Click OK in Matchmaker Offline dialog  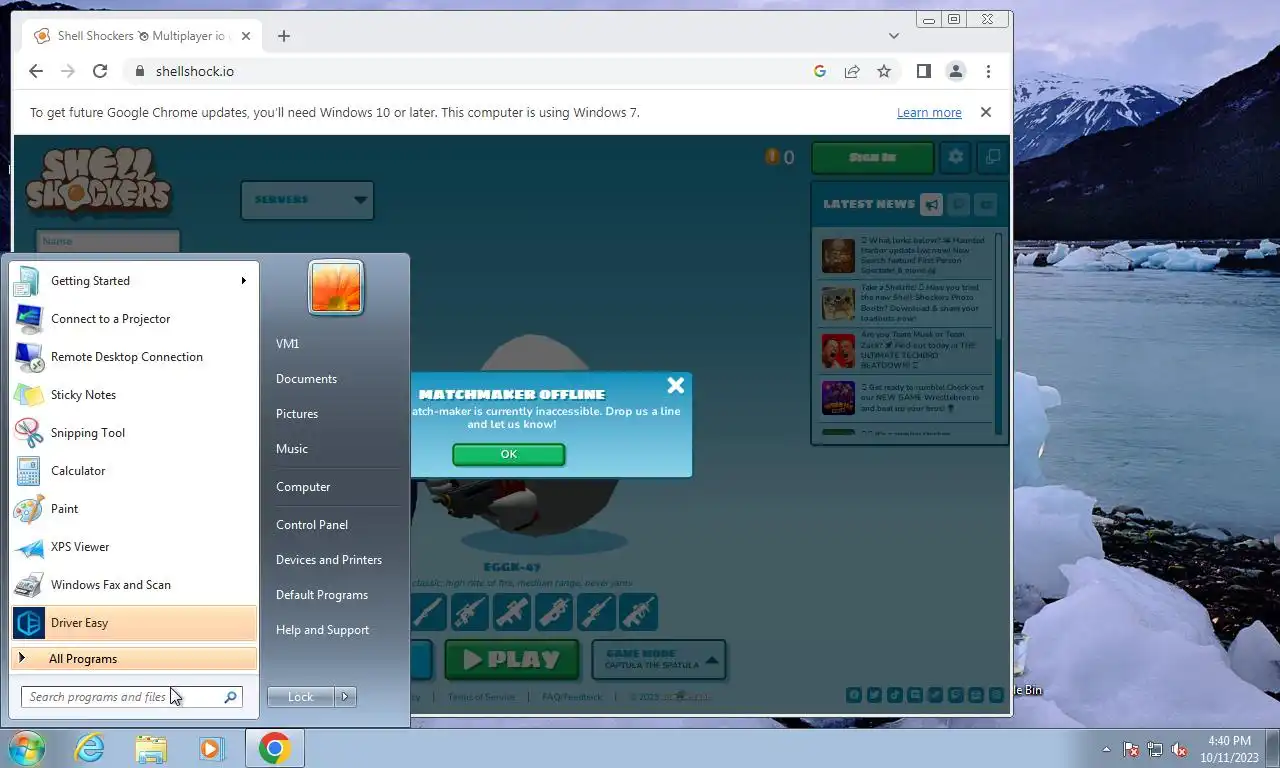coord(509,454)
